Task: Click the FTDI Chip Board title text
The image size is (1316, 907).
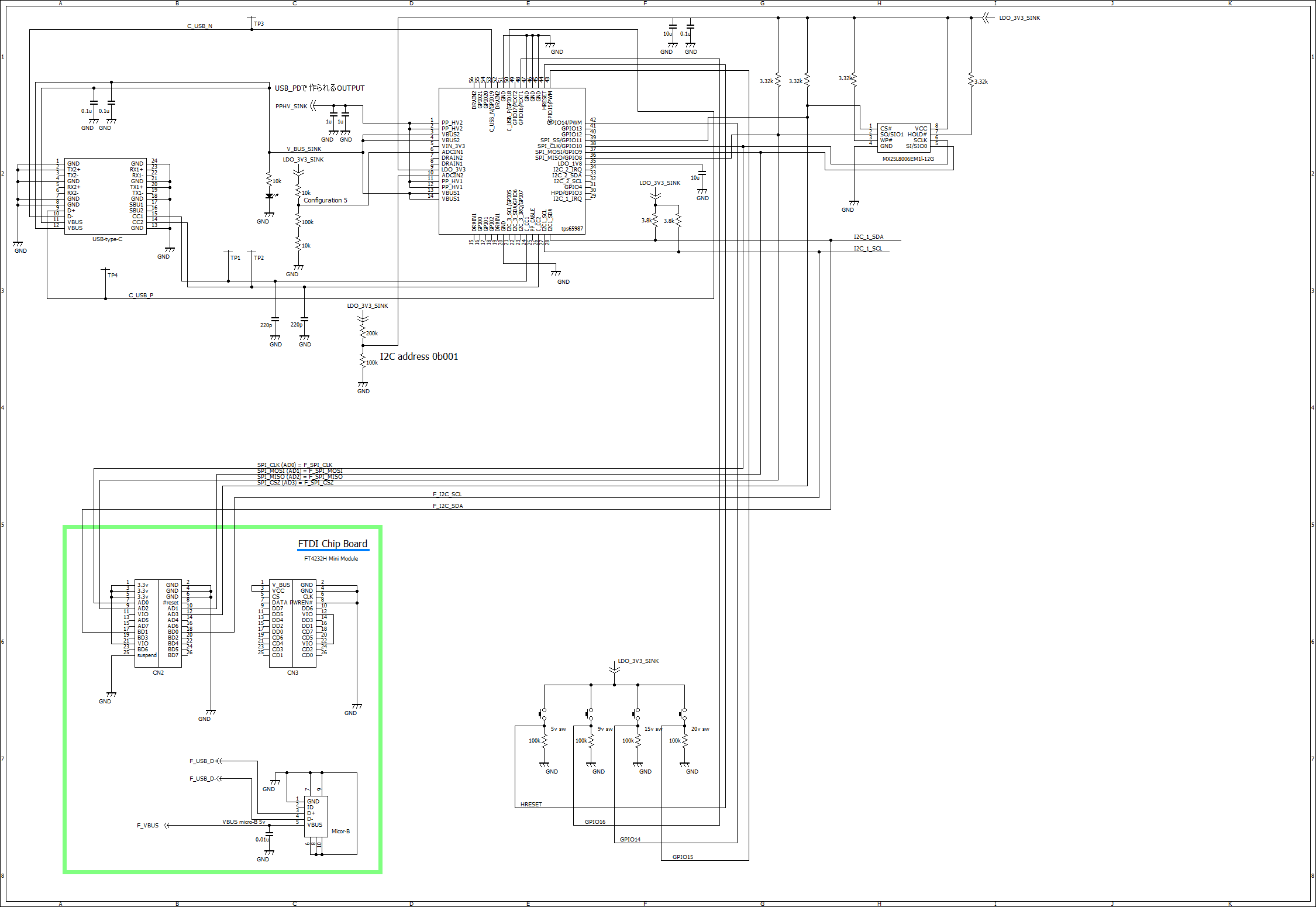Action: point(333,544)
